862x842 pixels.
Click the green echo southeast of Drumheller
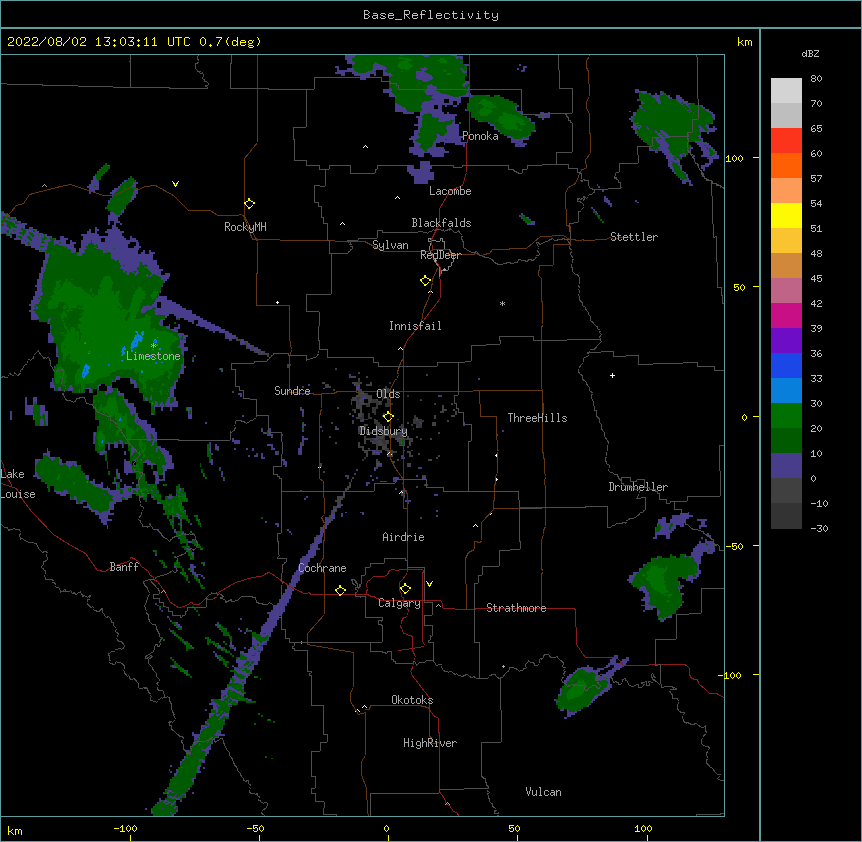coord(665,587)
